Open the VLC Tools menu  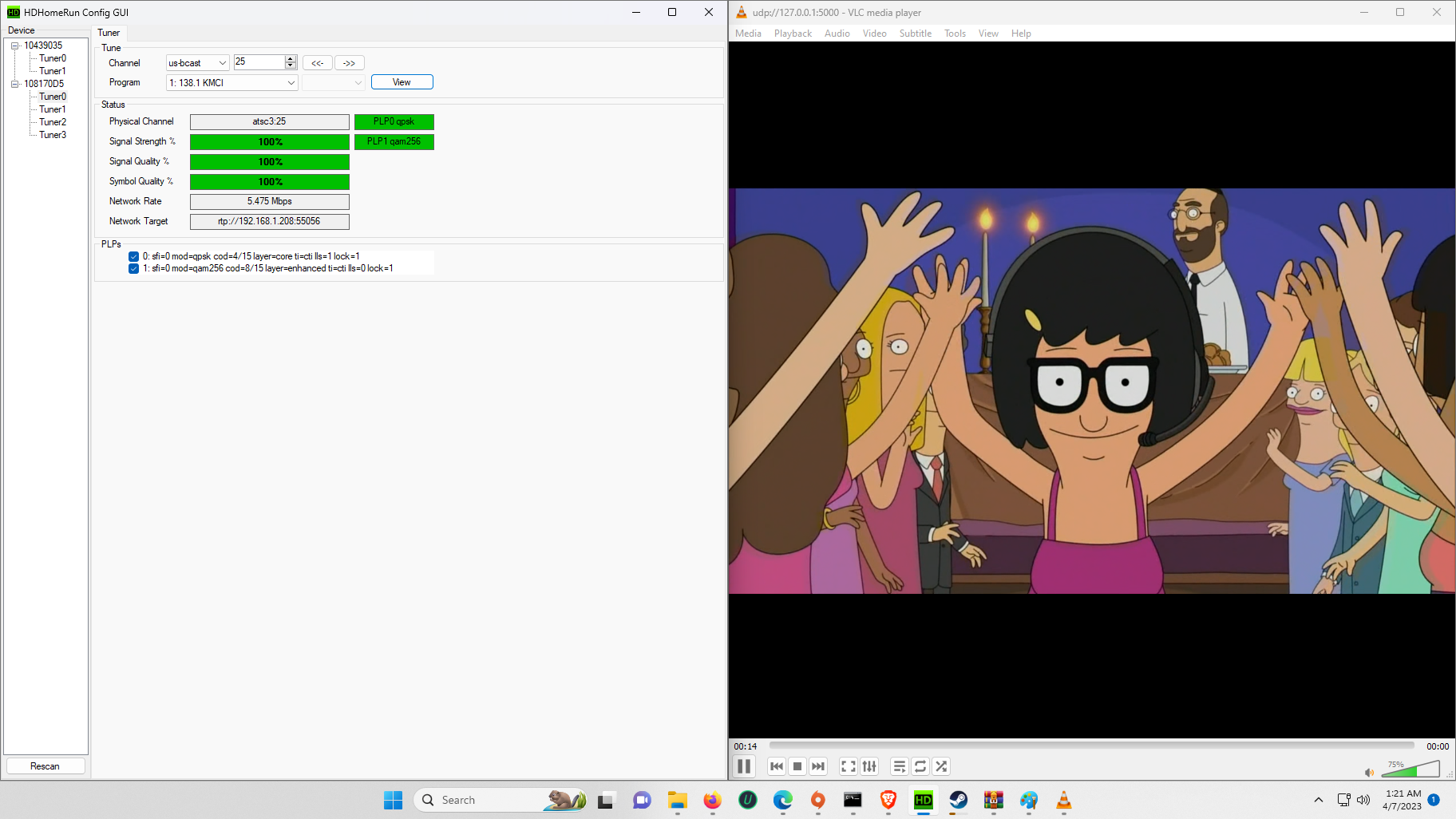pos(955,34)
